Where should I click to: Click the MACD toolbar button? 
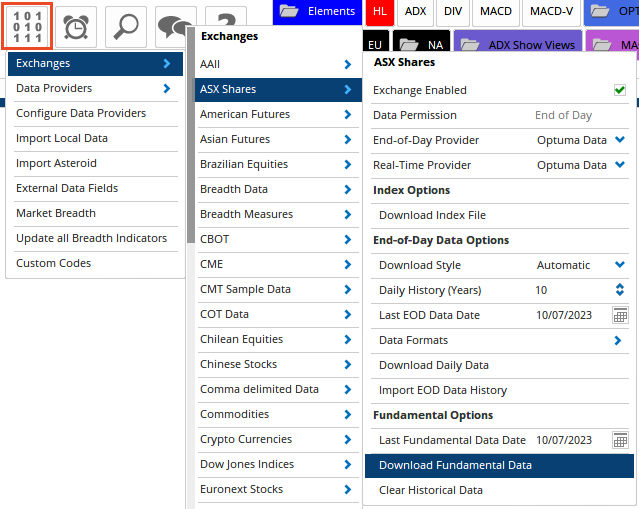(x=496, y=11)
